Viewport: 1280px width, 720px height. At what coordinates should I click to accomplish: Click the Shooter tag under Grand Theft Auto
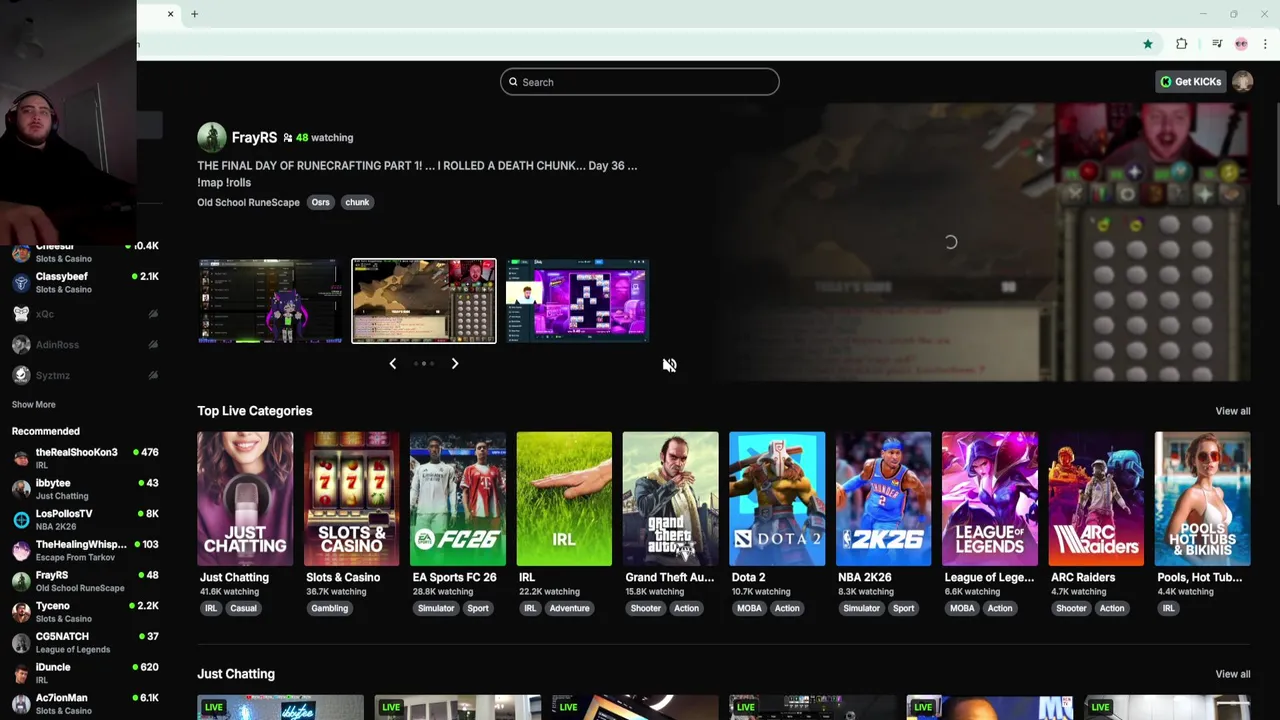click(x=645, y=608)
